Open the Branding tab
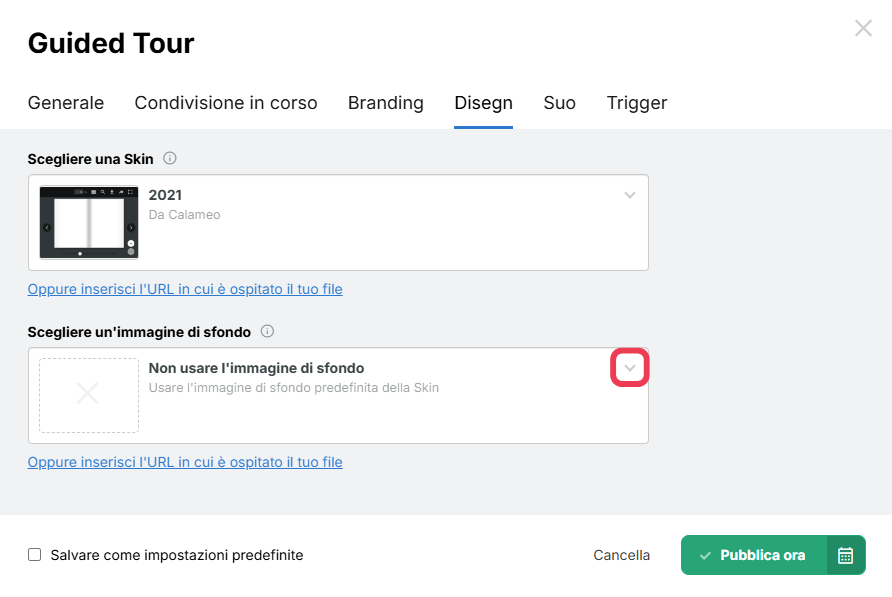The image size is (892, 597). (386, 103)
